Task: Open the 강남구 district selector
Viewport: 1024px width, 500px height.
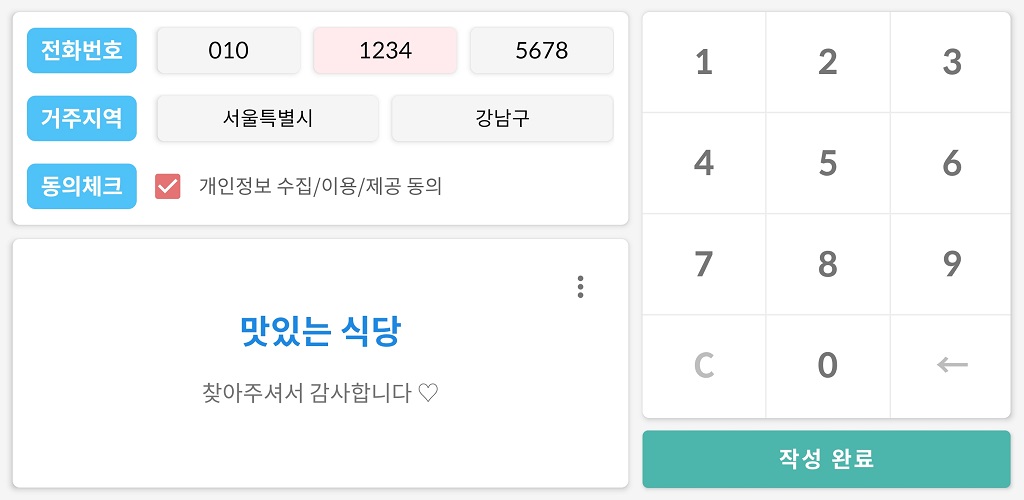Action: [x=502, y=118]
